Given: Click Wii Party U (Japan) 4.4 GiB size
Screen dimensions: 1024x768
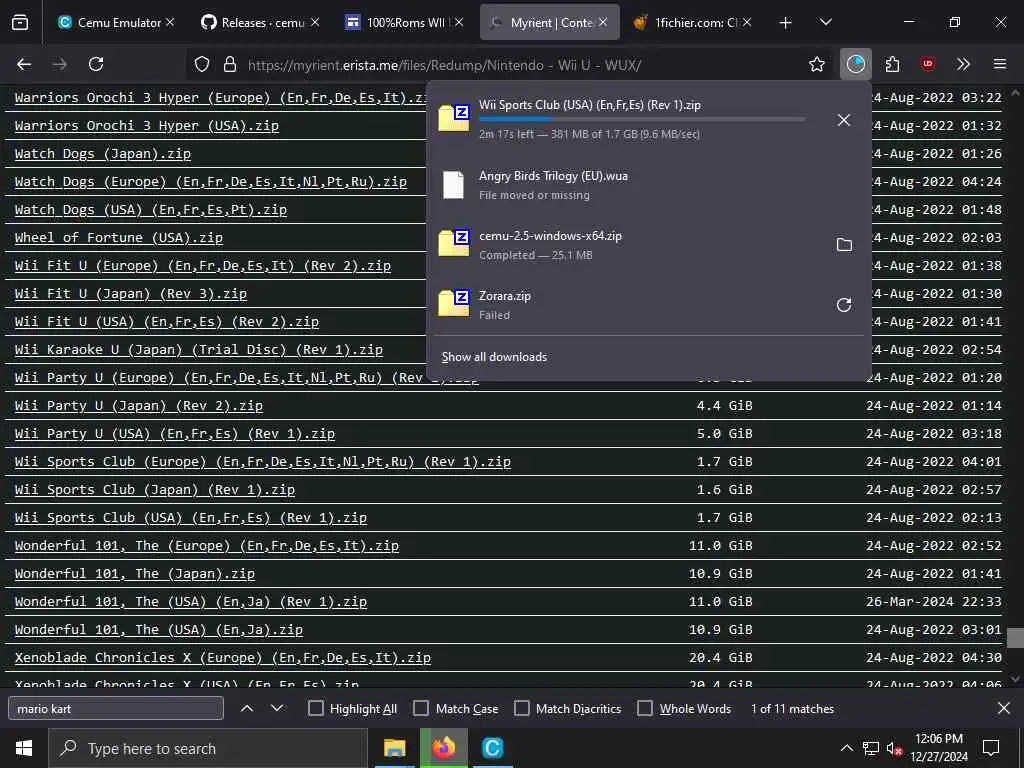Looking at the screenshot, I should pos(724,406).
